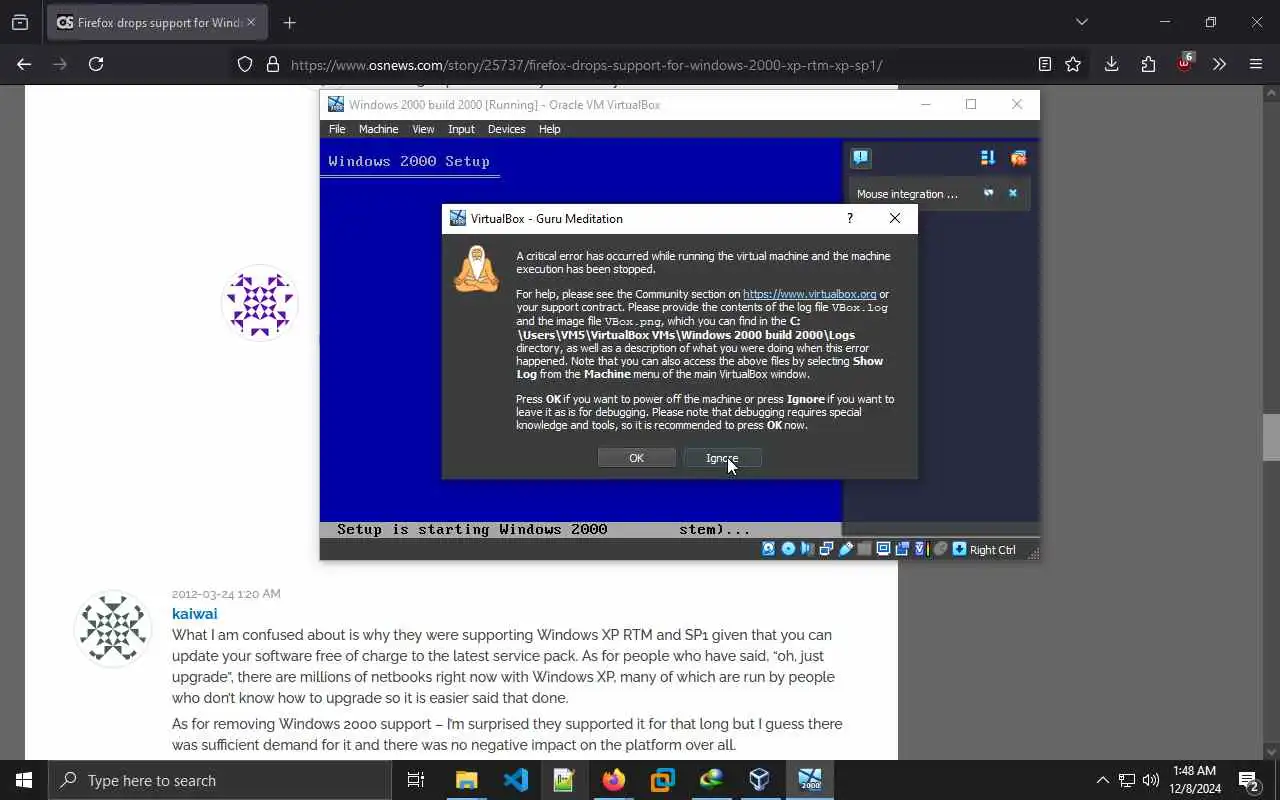Click the Firefox back arrow
1280x800 pixels.
(24, 64)
